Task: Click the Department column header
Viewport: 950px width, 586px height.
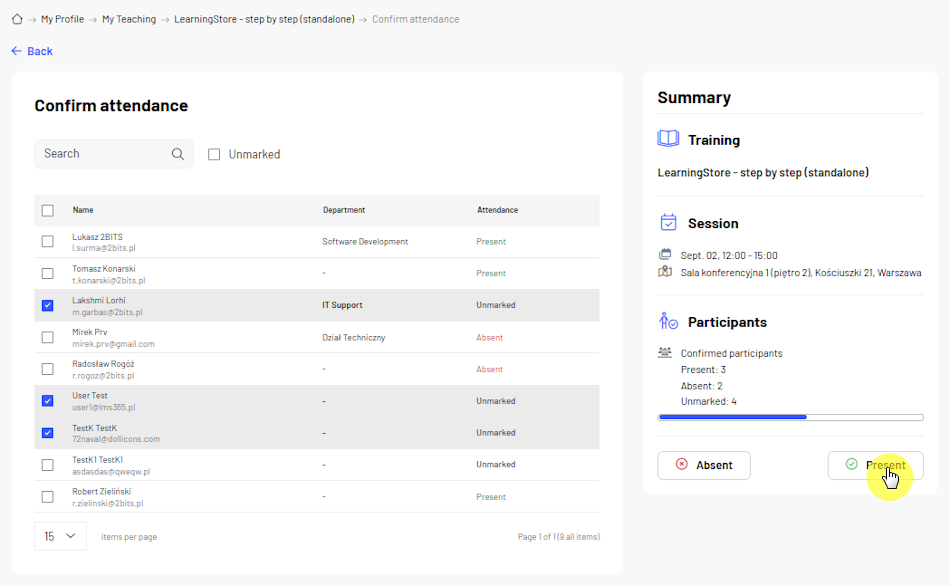Action: click(x=344, y=210)
